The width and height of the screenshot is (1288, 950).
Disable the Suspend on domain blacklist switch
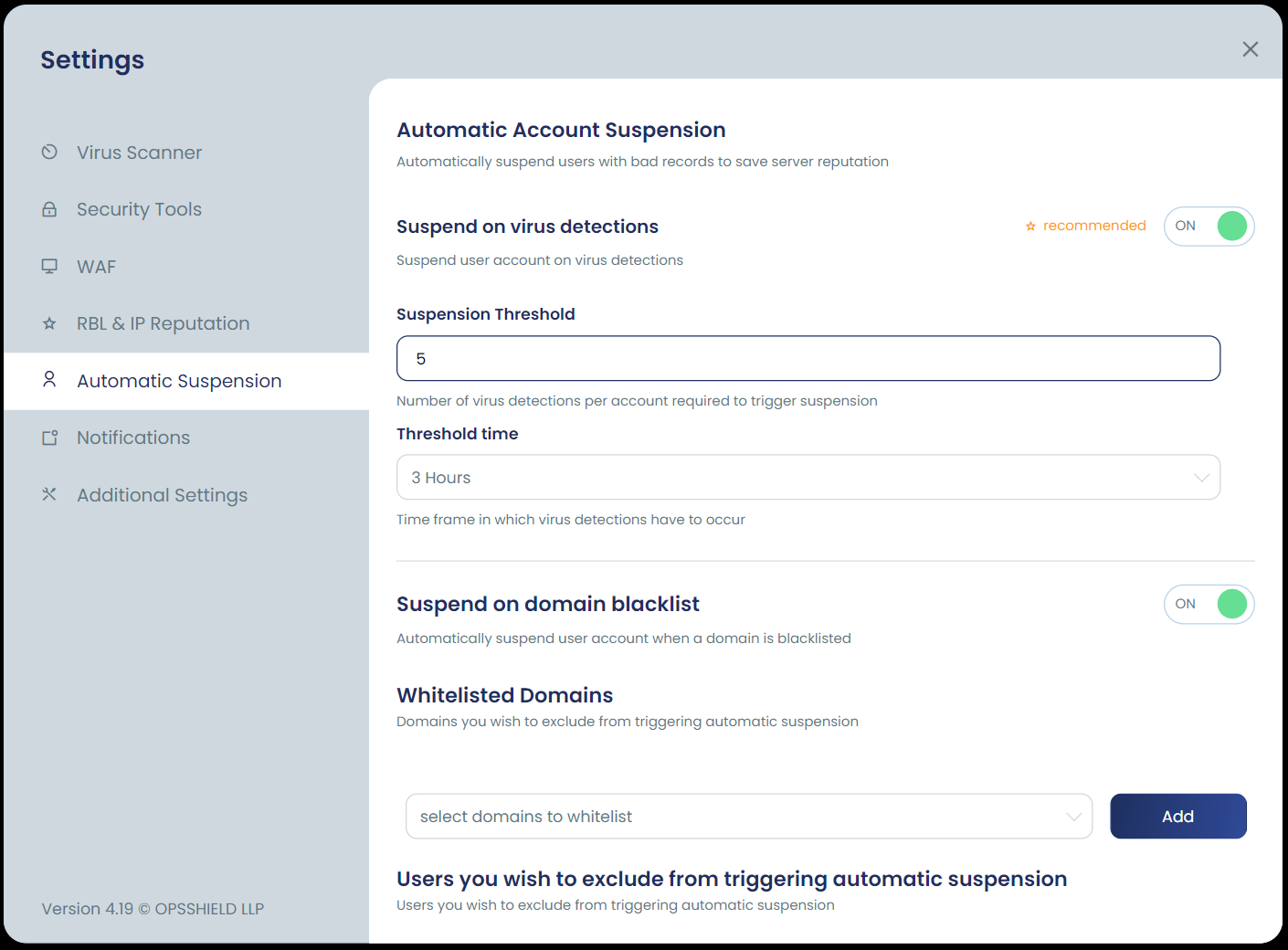tap(1209, 605)
